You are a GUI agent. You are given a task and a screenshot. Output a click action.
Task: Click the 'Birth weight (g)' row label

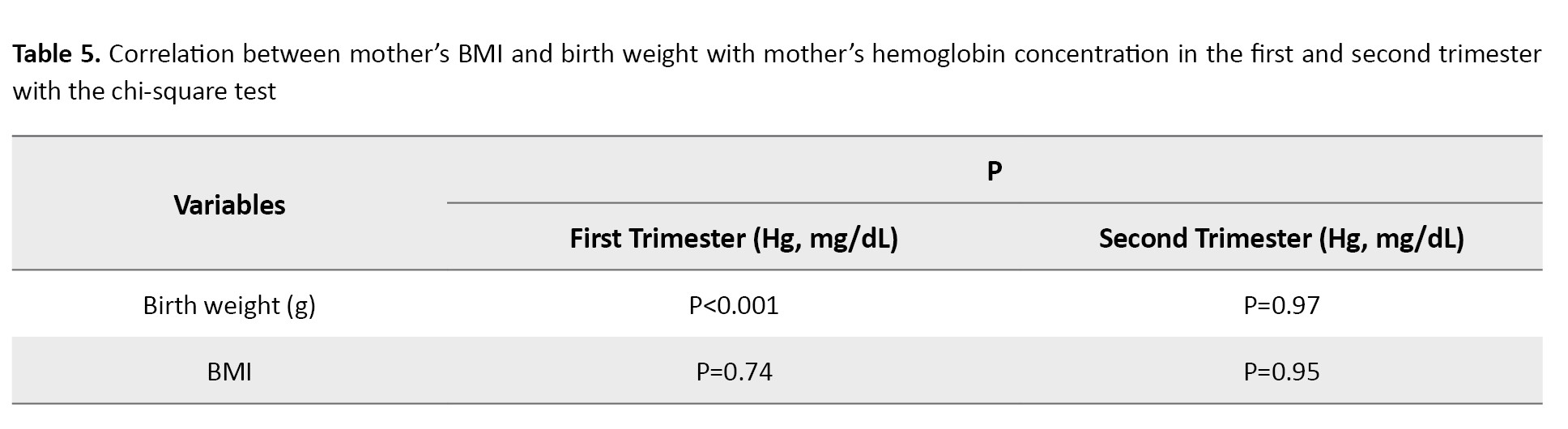pyautogui.click(x=229, y=305)
